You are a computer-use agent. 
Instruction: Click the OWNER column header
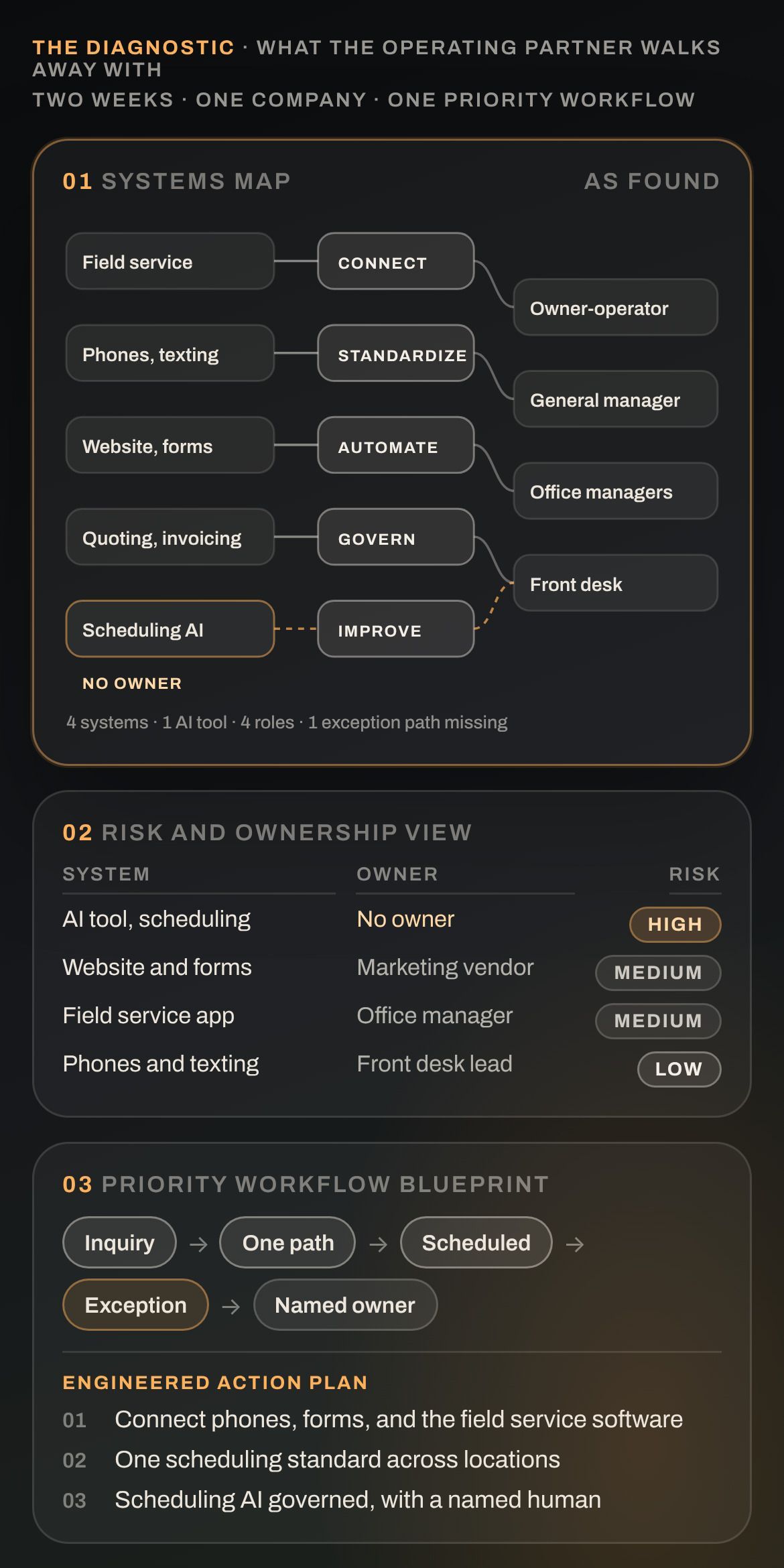397,874
